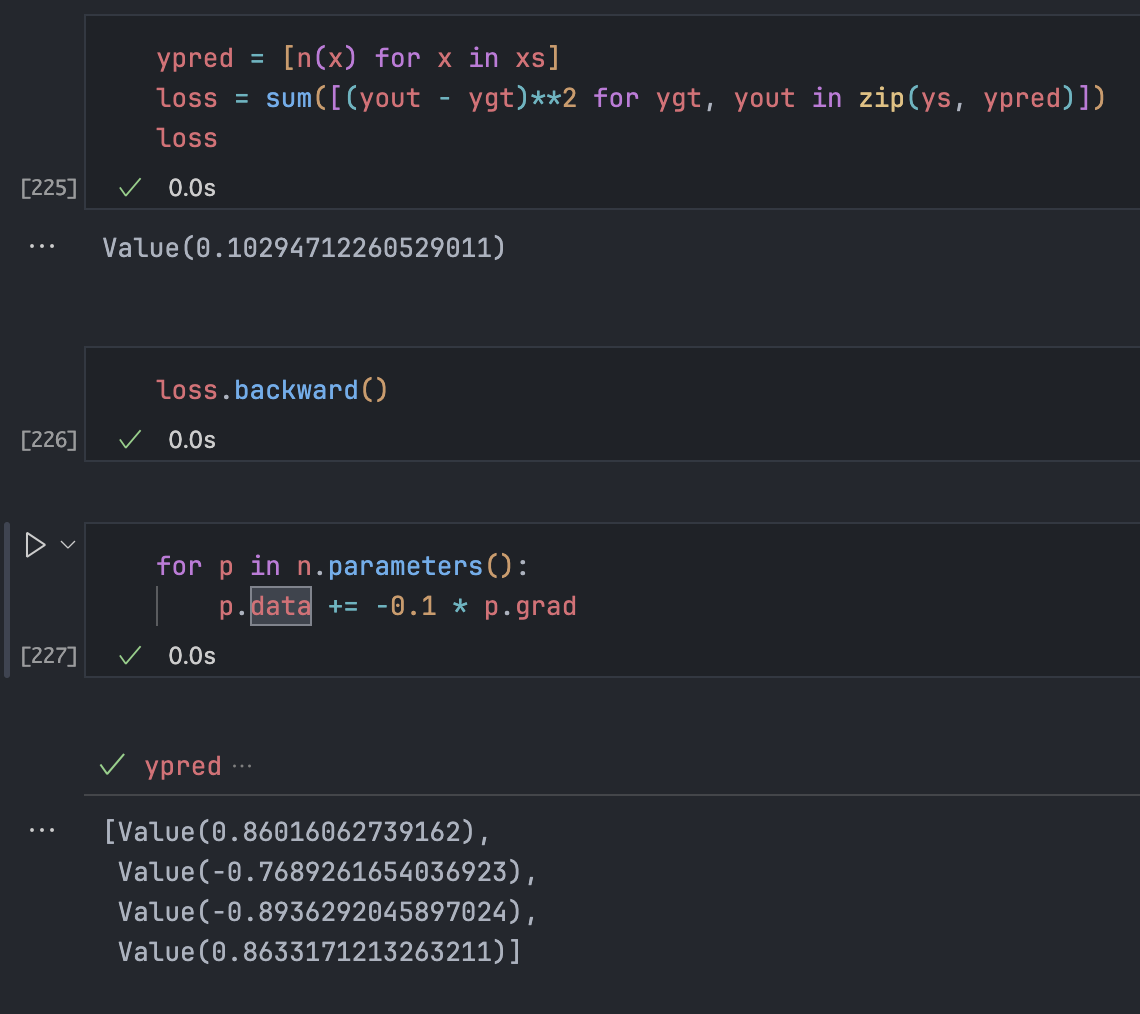Screen dimensions: 1140x1014
Task: Click success checkmark of cell 225
Action: (x=129, y=187)
